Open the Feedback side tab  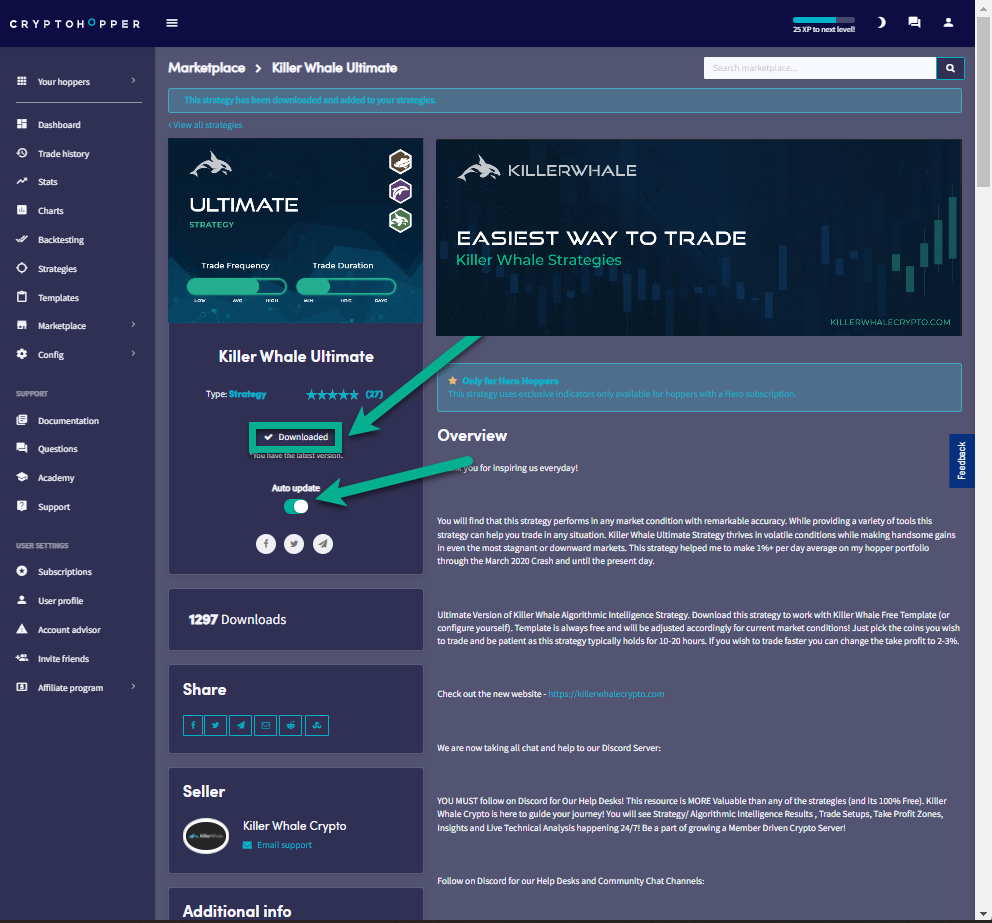point(961,460)
